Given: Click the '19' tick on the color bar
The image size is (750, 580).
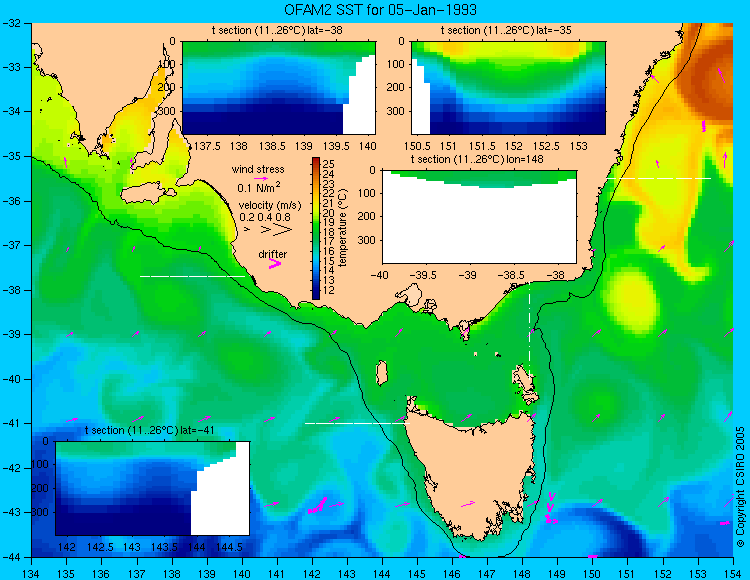Looking at the screenshot, I should tap(329, 222).
